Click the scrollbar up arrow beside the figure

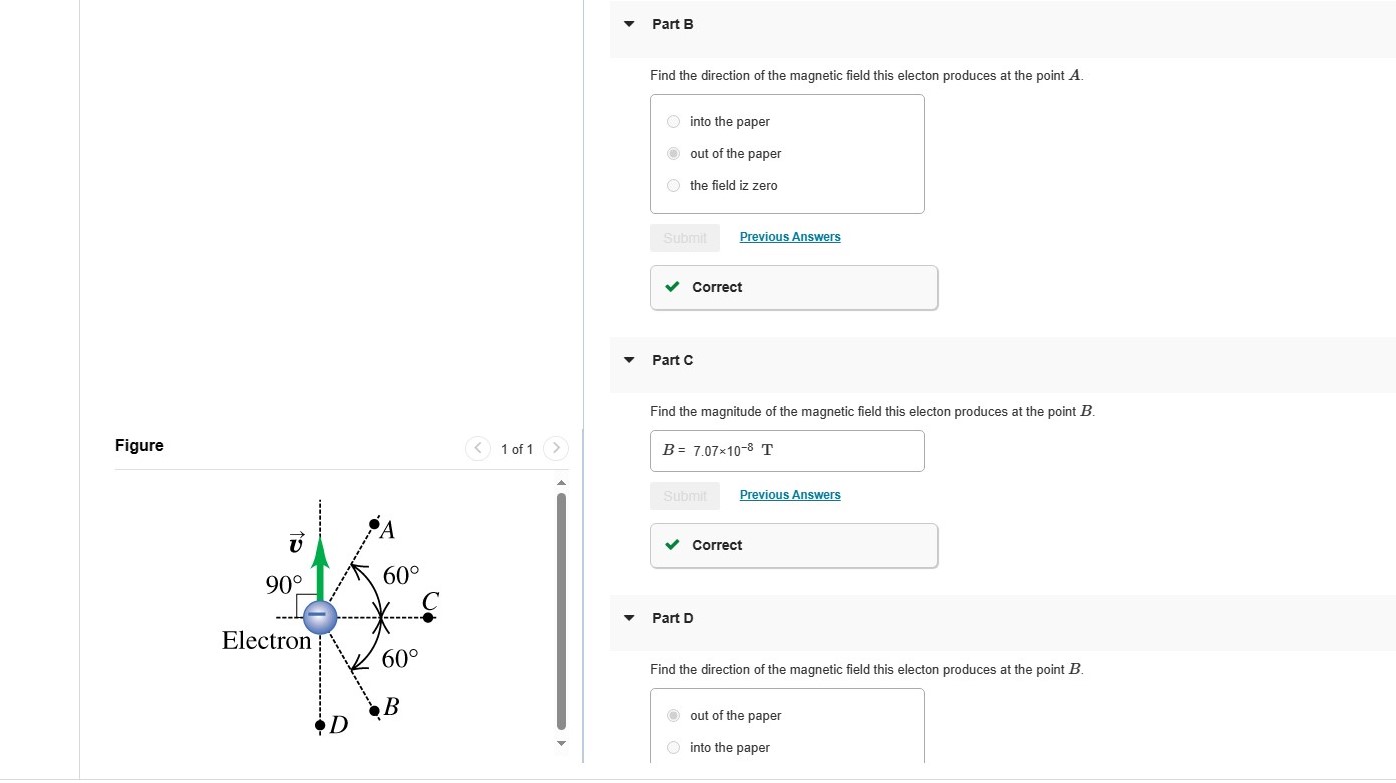pyautogui.click(x=561, y=482)
